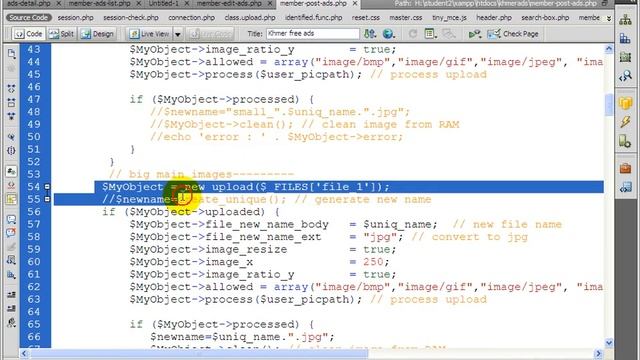This screenshot has height=360, width=640.
Task: Click the Remove Comment icon
Action: [11, 233]
